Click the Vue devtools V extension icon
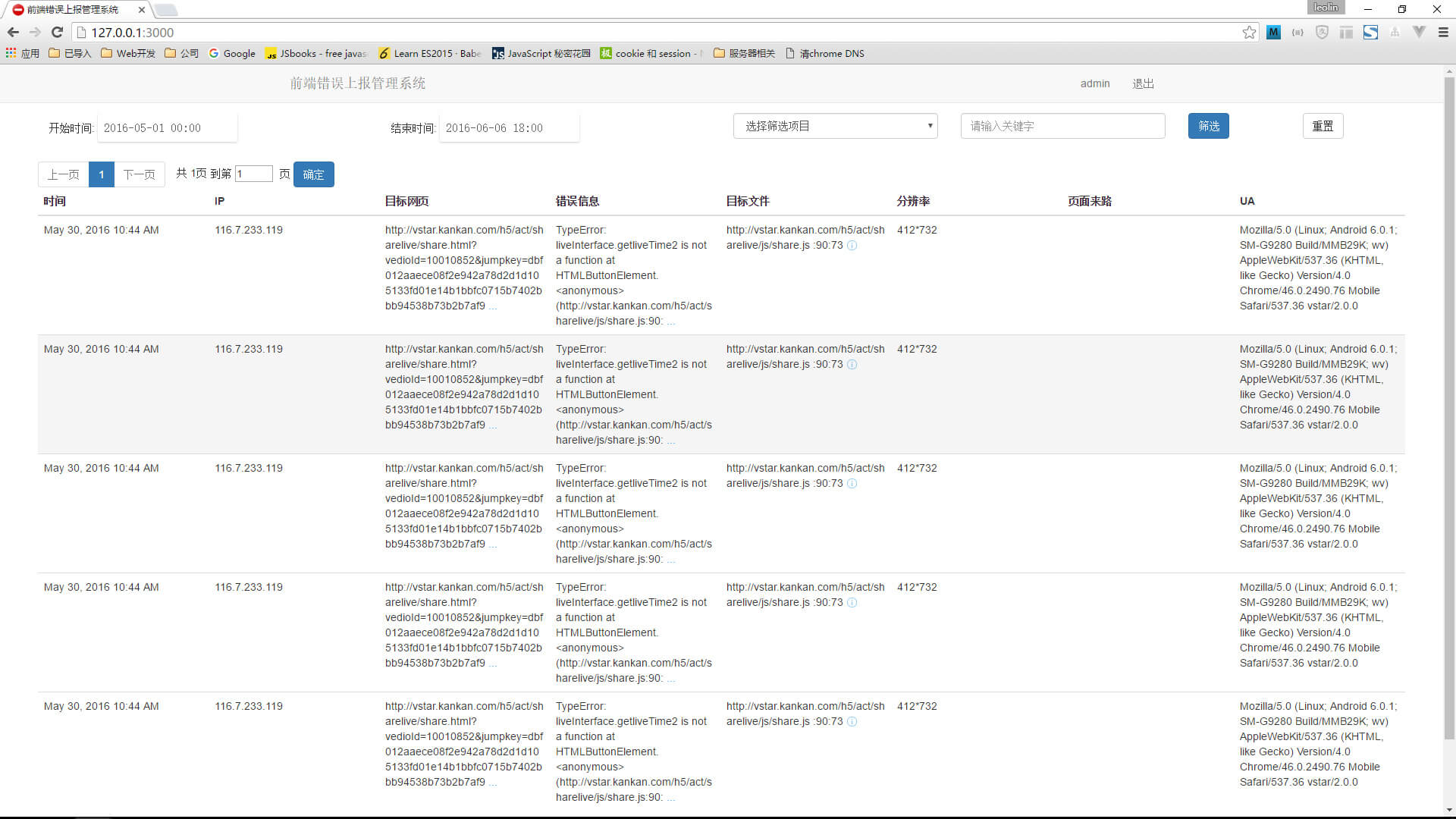1456x819 pixels. click(1419, 32)
